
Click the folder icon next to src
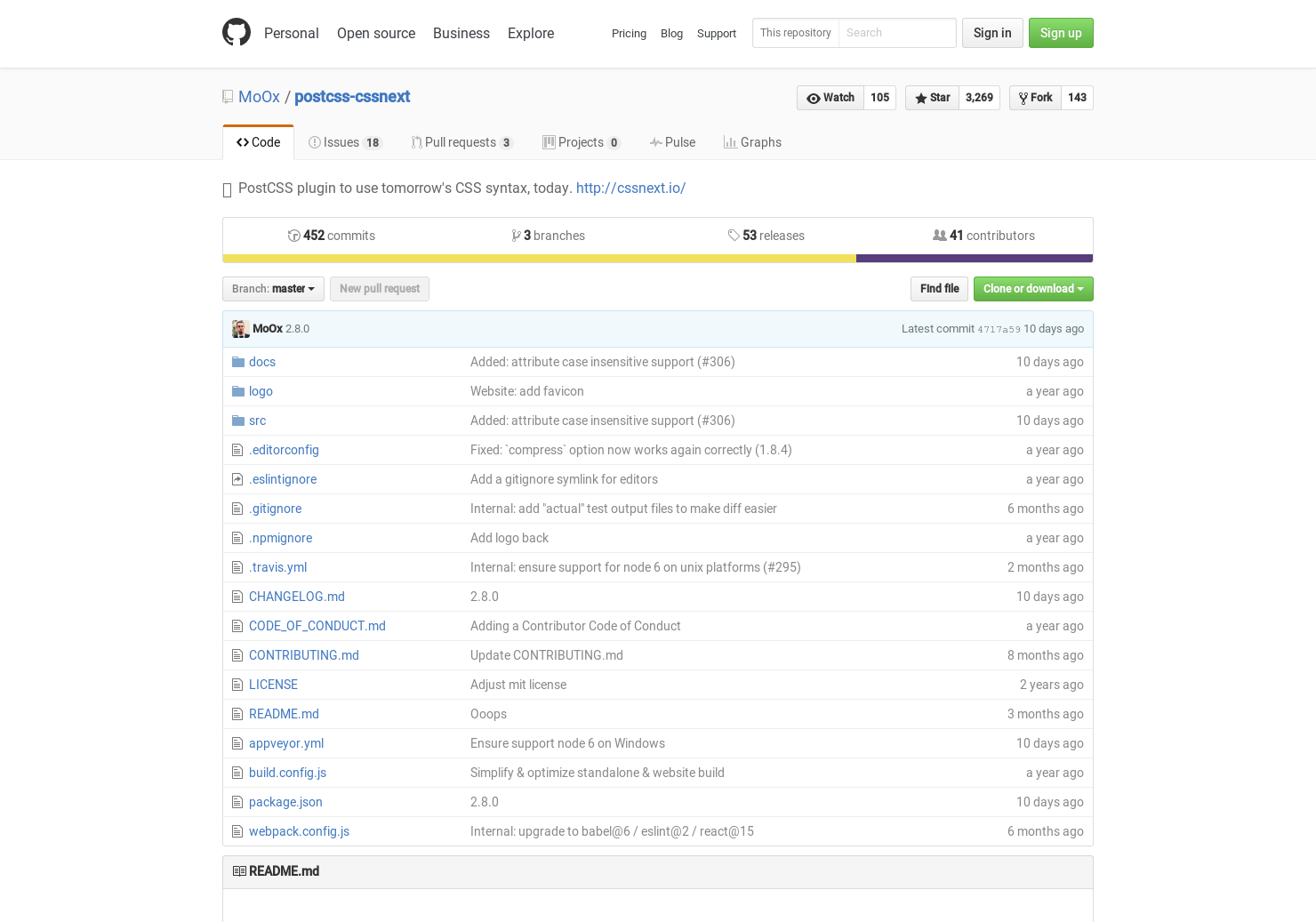tap(238, 421)
